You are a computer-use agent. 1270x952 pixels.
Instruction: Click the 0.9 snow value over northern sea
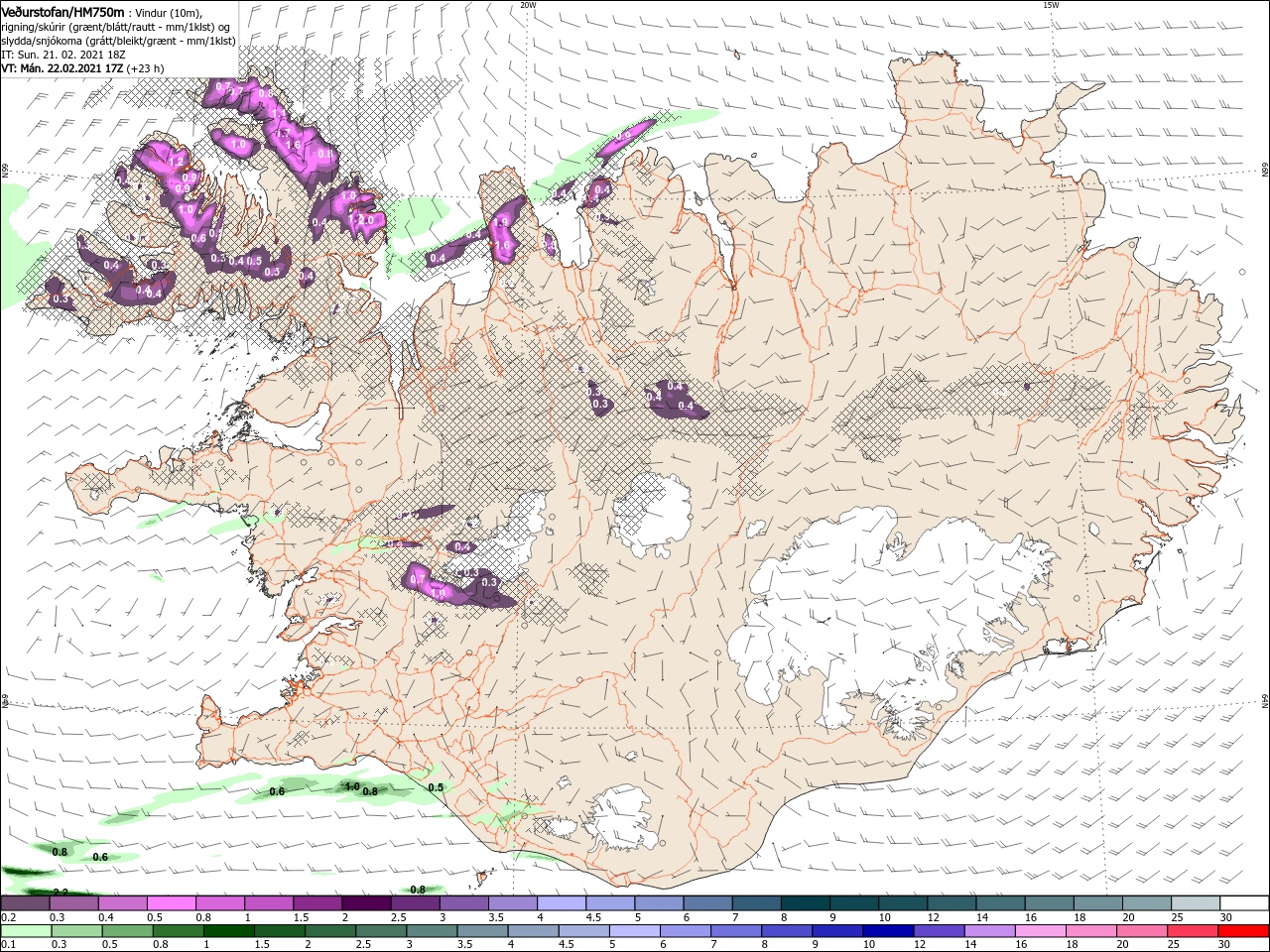(624, 136)
